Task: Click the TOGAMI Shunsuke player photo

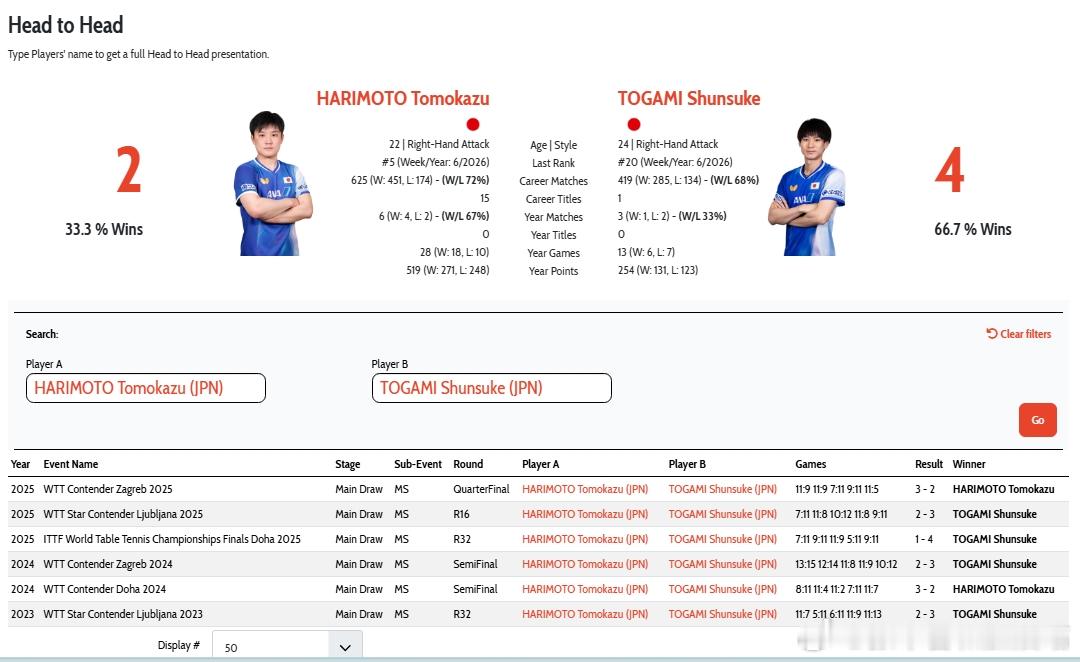Action: pos(807,187)
